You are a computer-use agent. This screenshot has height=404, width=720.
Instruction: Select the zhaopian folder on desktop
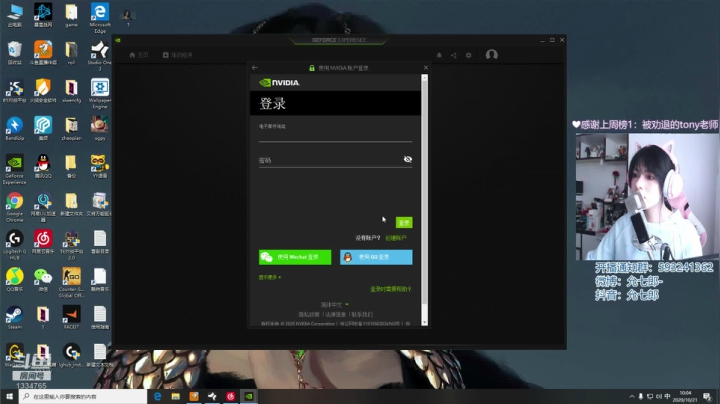(71, 128)
